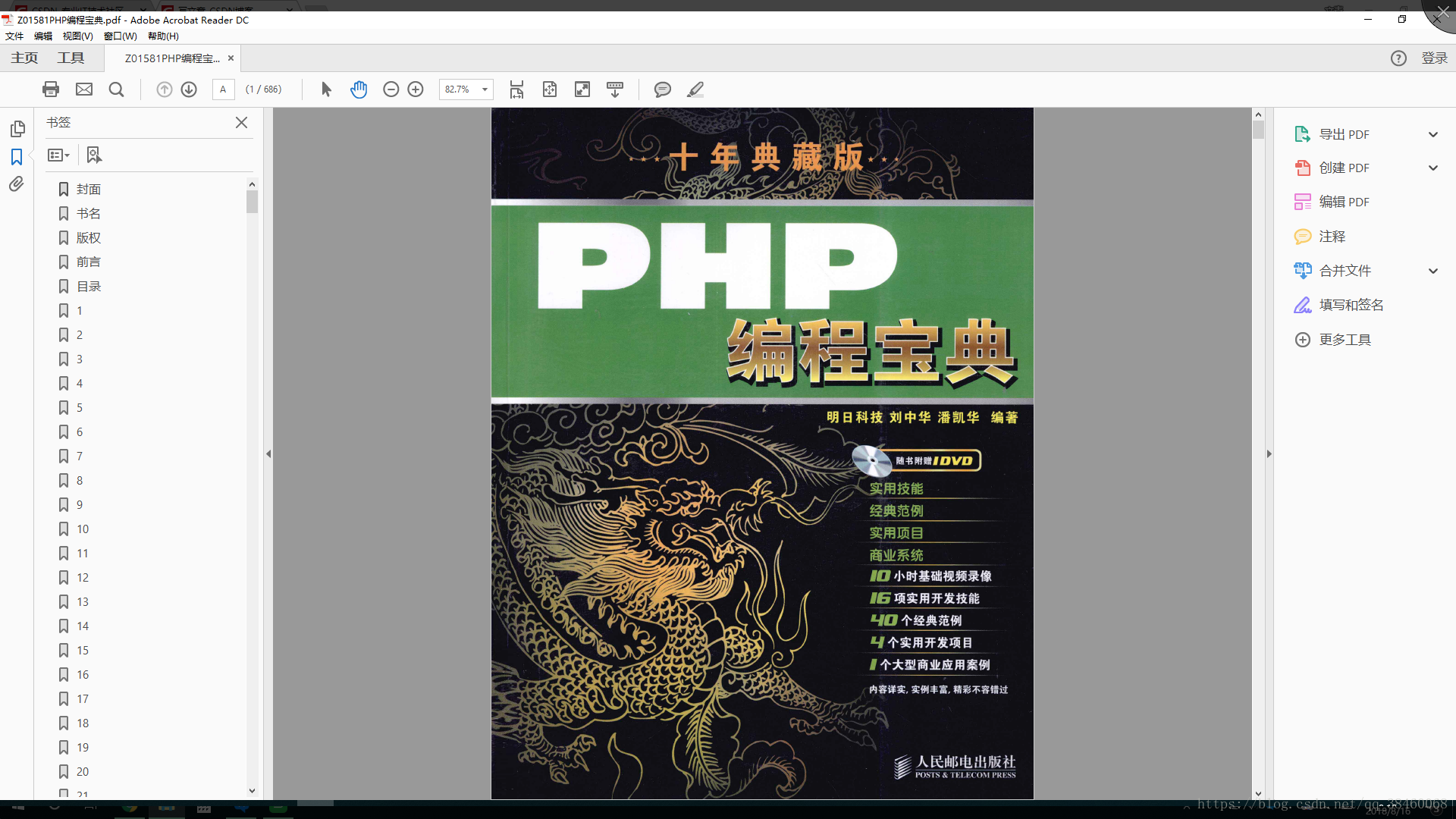Open 更多工具 more tools
This screenshot has height=819, width=1456.
[1344, 340]
